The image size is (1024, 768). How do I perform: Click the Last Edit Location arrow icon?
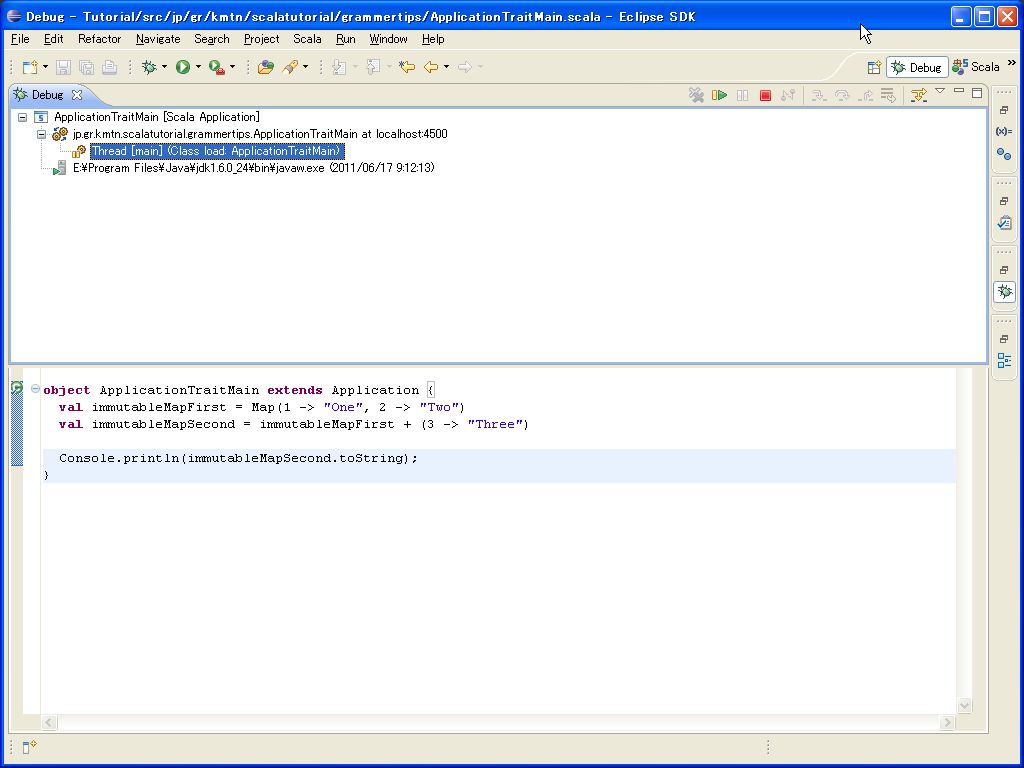407,67
